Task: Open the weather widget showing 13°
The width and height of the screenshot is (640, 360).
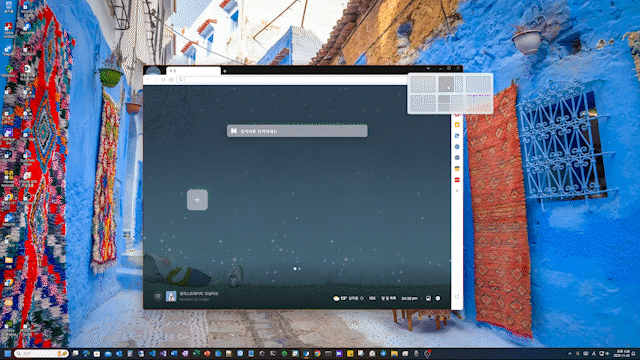Action: (346, 298)
